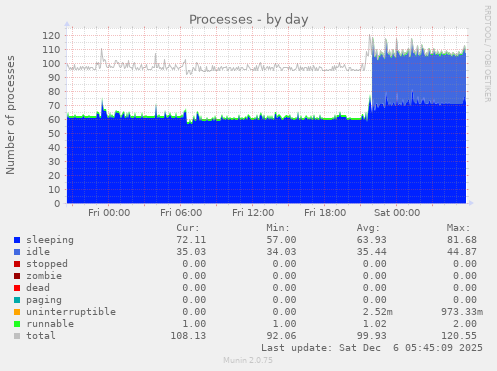This screenshot has width=497, height=371.
Task: Click the 'Processes - by day' chart title
Action: click(249, 19)
